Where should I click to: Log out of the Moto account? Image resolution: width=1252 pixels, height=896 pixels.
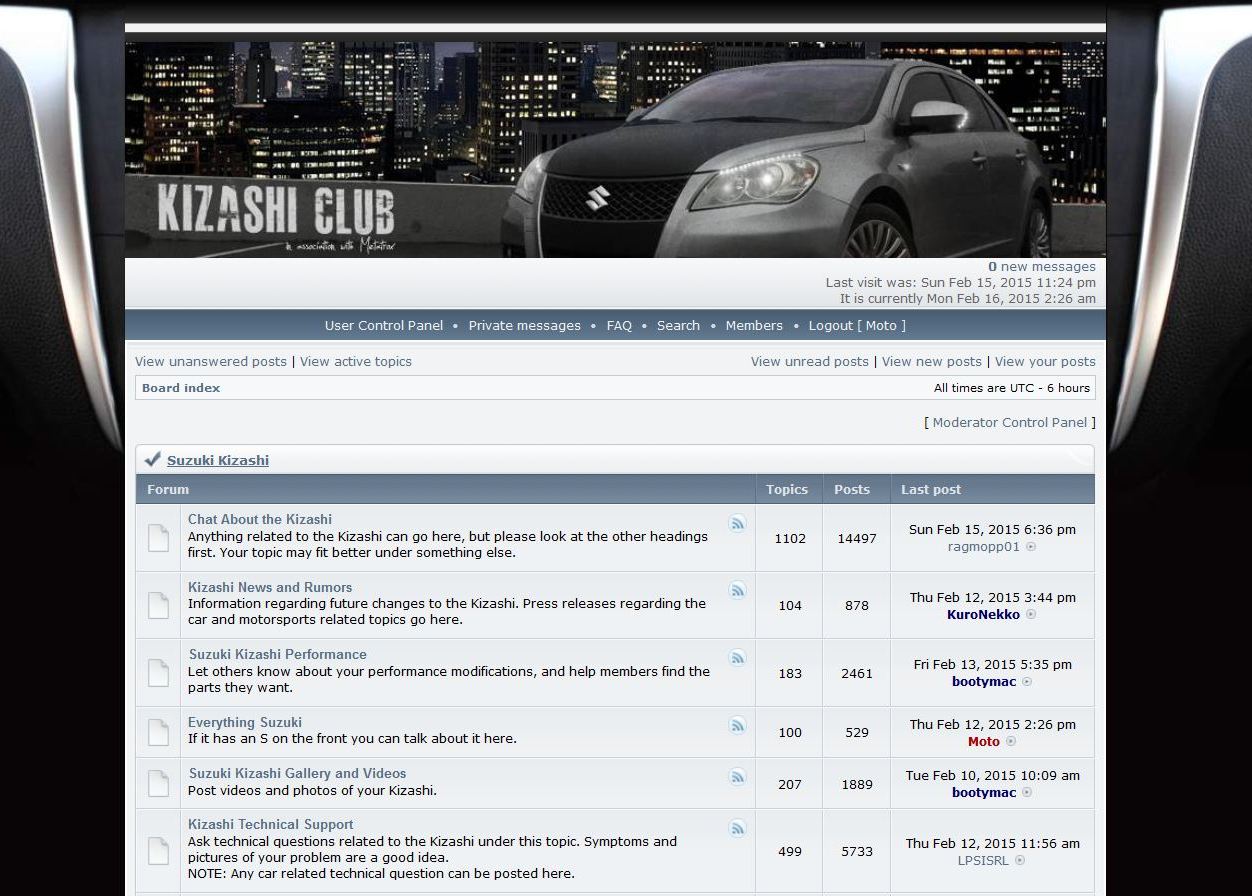pos(857,325)
